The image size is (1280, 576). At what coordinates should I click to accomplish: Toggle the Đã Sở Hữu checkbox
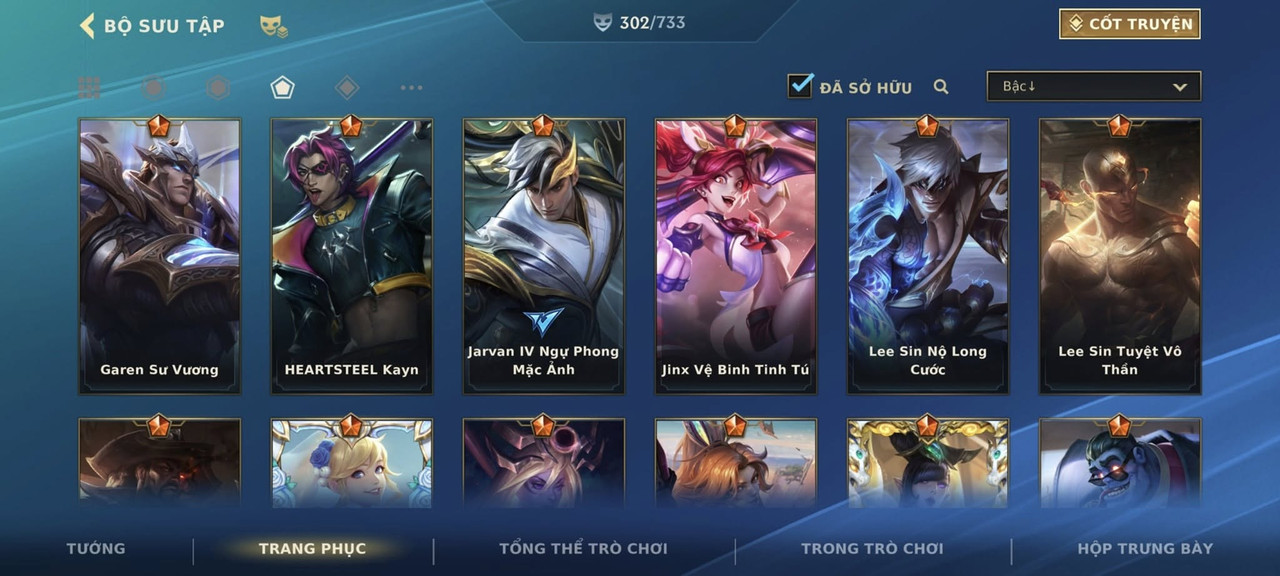pos(800,86)
